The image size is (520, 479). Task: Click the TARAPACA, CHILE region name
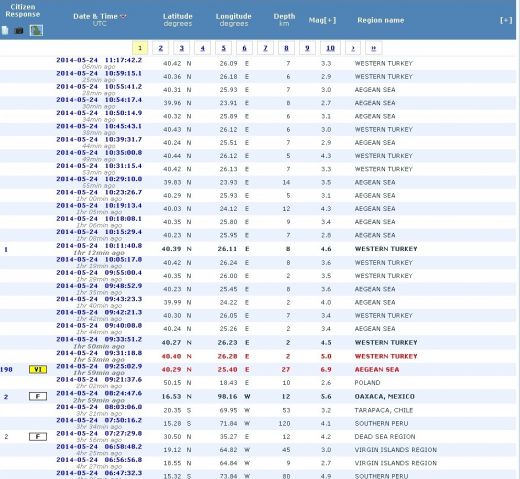384,410
